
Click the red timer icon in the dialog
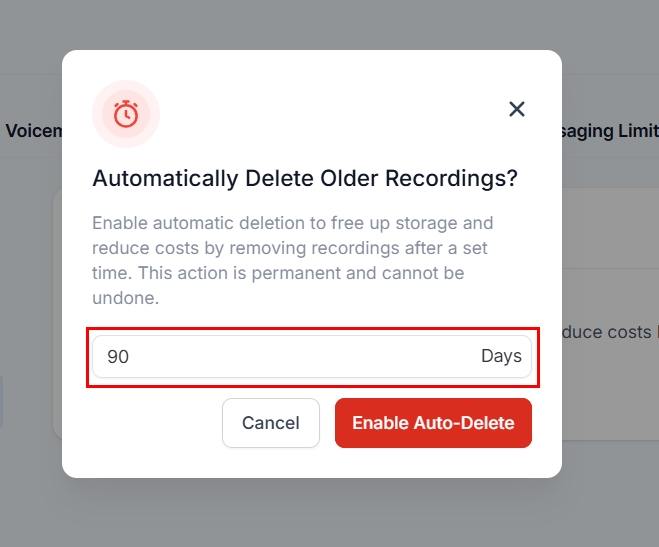pyautogui.click(x=126, y=114)
